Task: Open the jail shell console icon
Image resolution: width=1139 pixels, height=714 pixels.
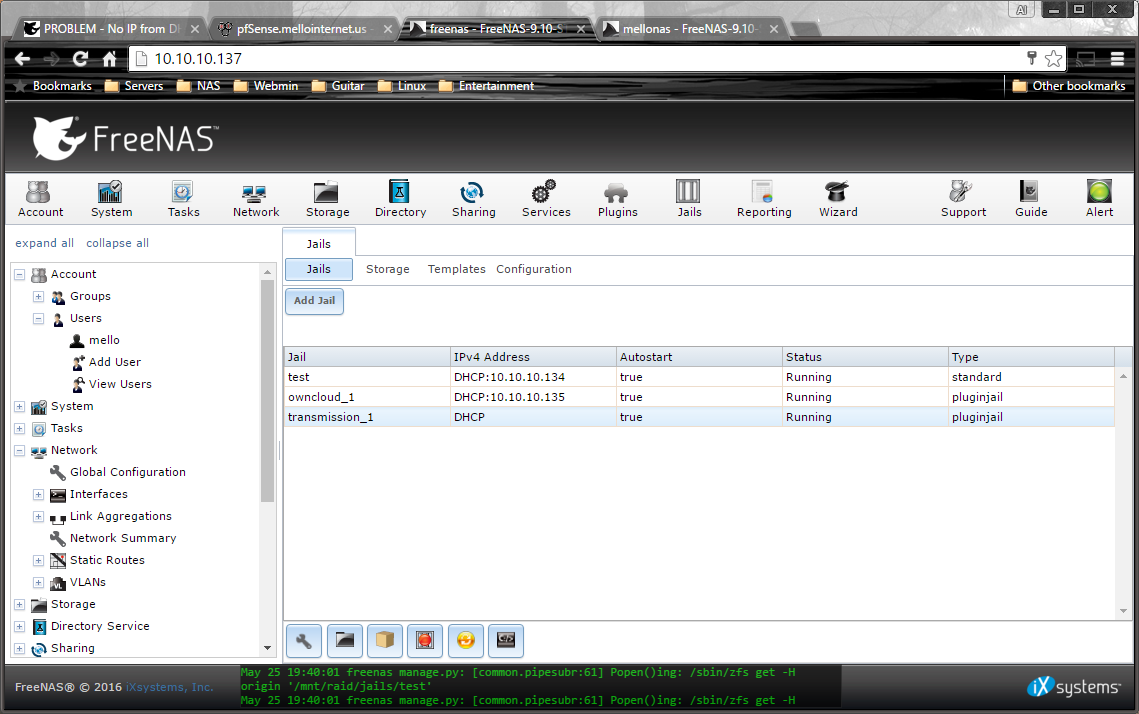Action: [505, 639]
